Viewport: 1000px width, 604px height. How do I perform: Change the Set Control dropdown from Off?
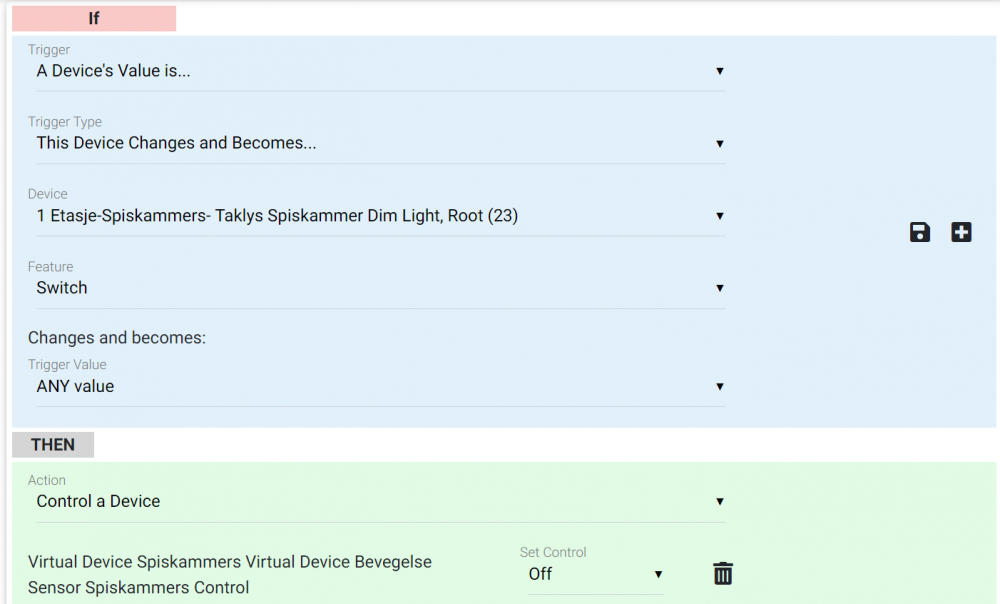pos(596,574)
